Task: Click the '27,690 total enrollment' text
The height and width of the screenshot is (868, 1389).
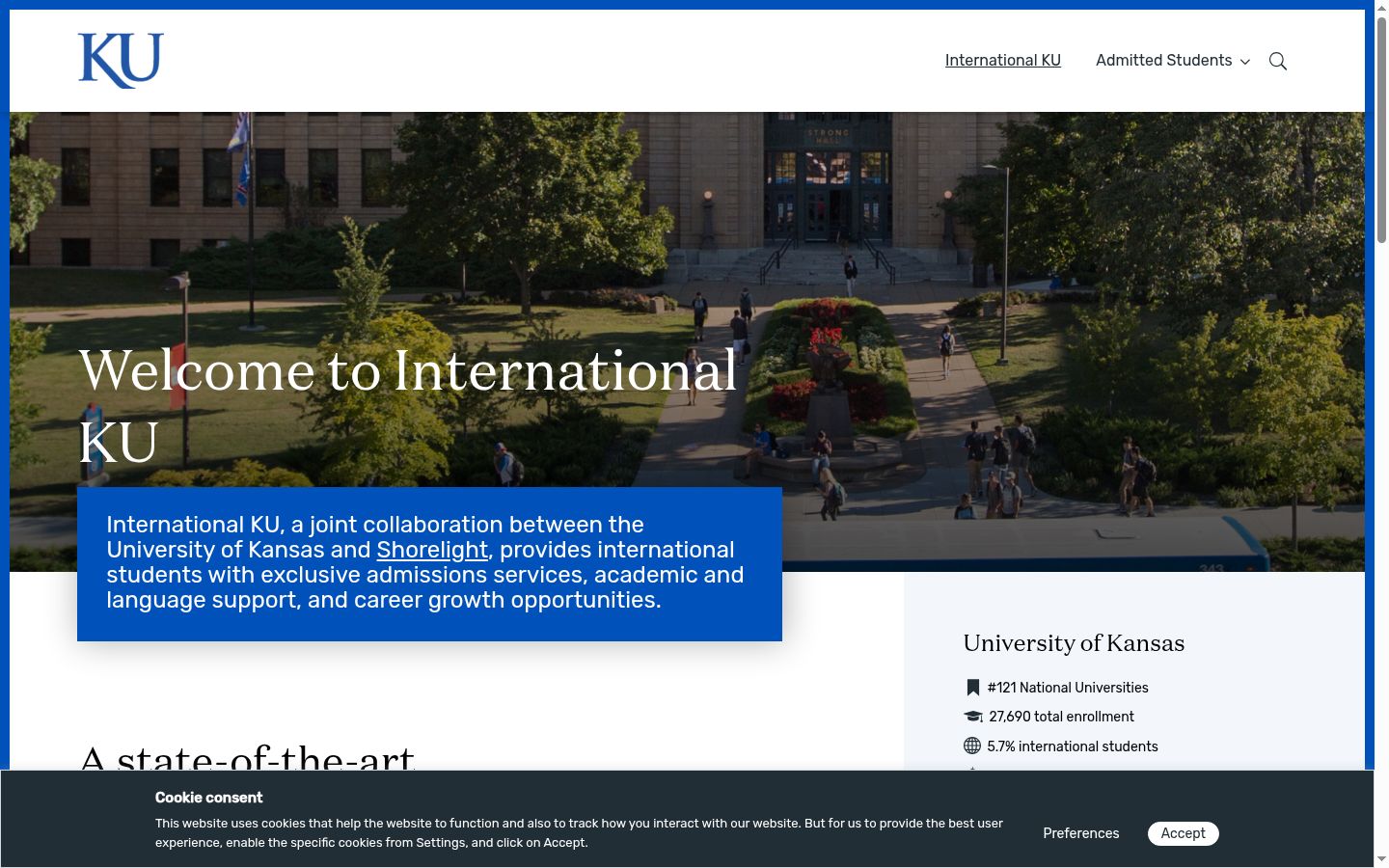Action: [x=1061, y=717]
